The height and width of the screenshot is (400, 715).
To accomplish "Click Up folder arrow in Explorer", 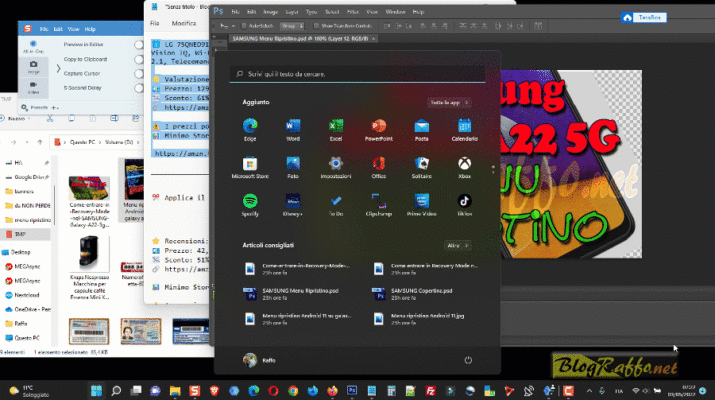I will pyautogui.click(x=40, y=142).
